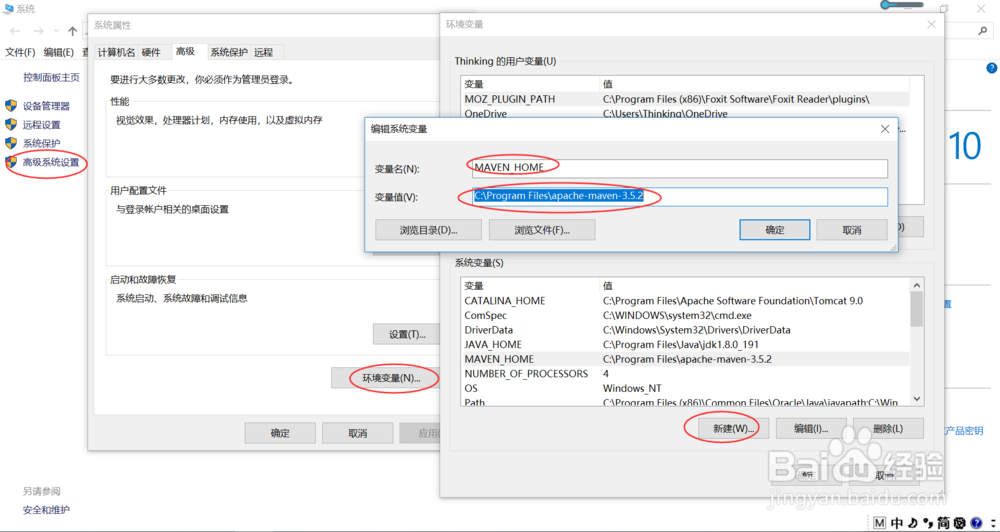Screen dimensions: 1000x532
Task: Click the up arrow navigation button
Action: coord(72,31)
